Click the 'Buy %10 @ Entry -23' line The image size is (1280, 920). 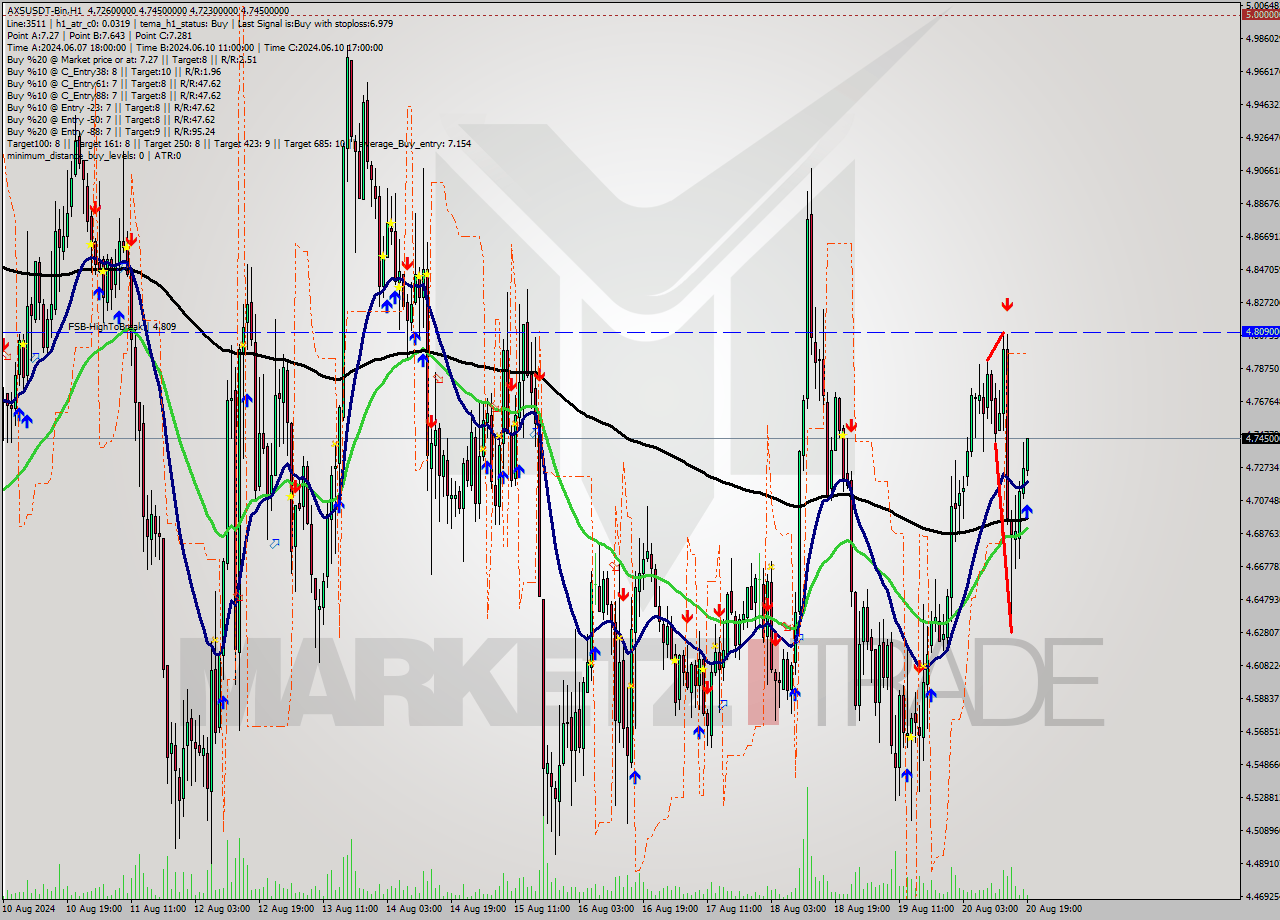coord(111,108)
